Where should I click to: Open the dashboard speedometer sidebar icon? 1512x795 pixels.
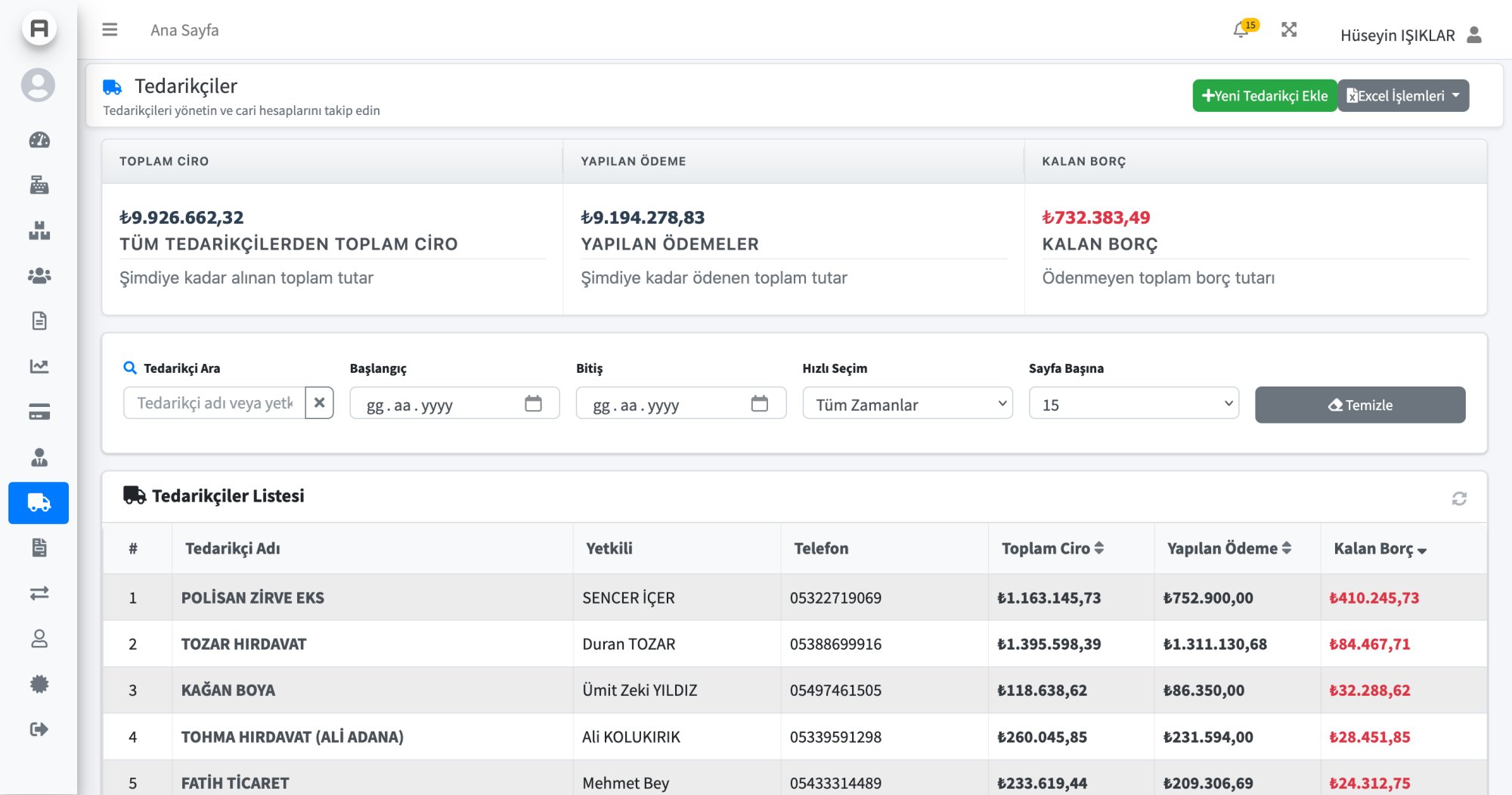[39, 140]
